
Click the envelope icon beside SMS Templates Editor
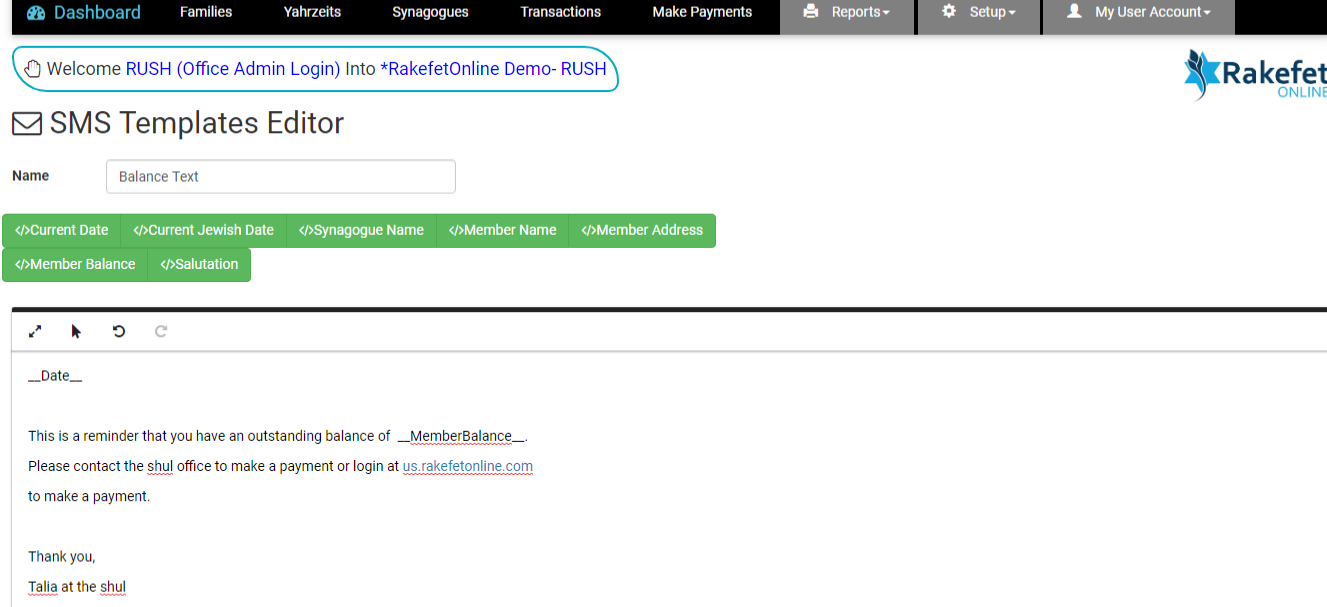(x=27, y=124)
